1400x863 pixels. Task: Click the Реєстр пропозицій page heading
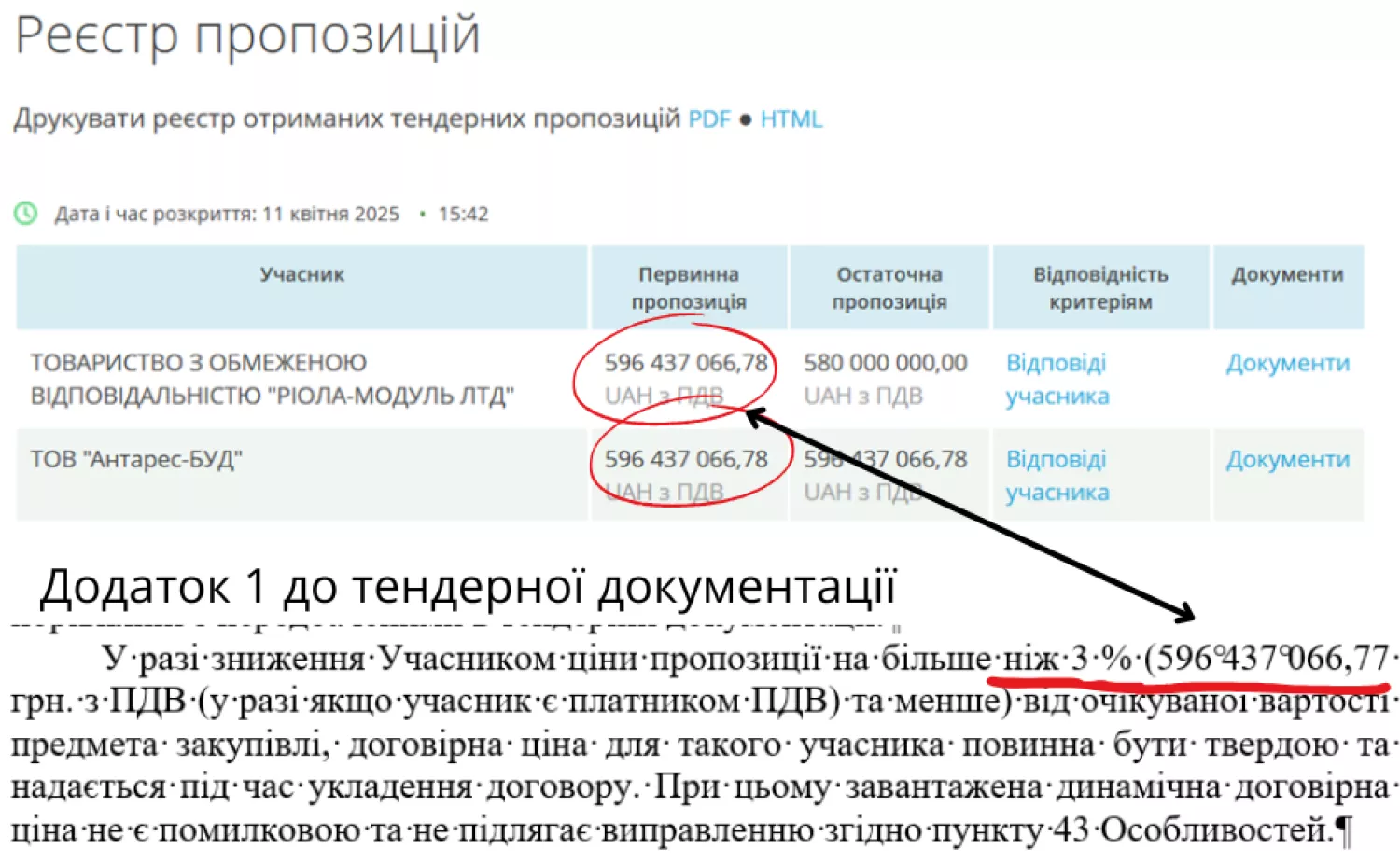[247, 35]
